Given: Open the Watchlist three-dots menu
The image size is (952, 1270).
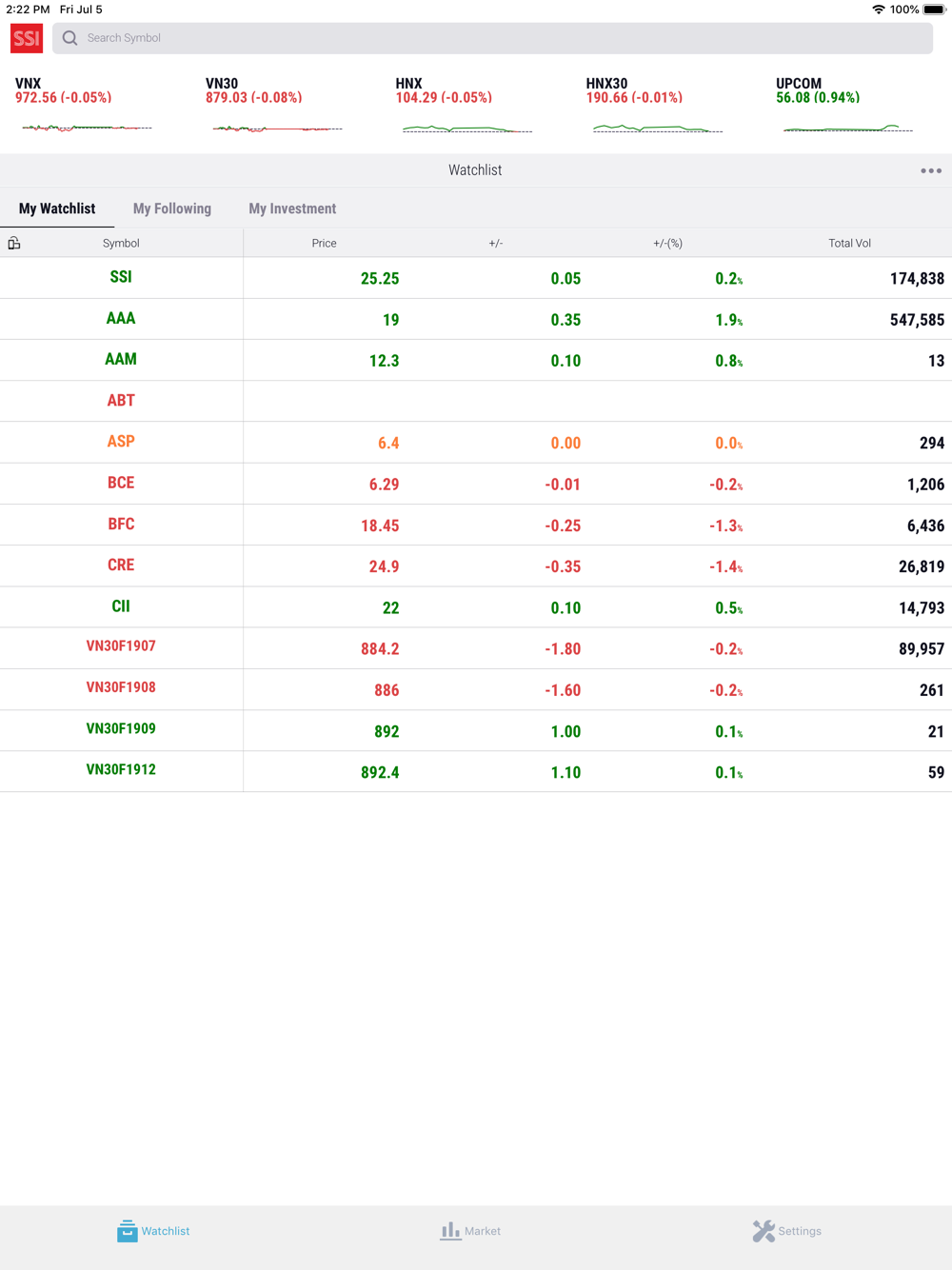Looking at the screenshot, I should (931, 170).
